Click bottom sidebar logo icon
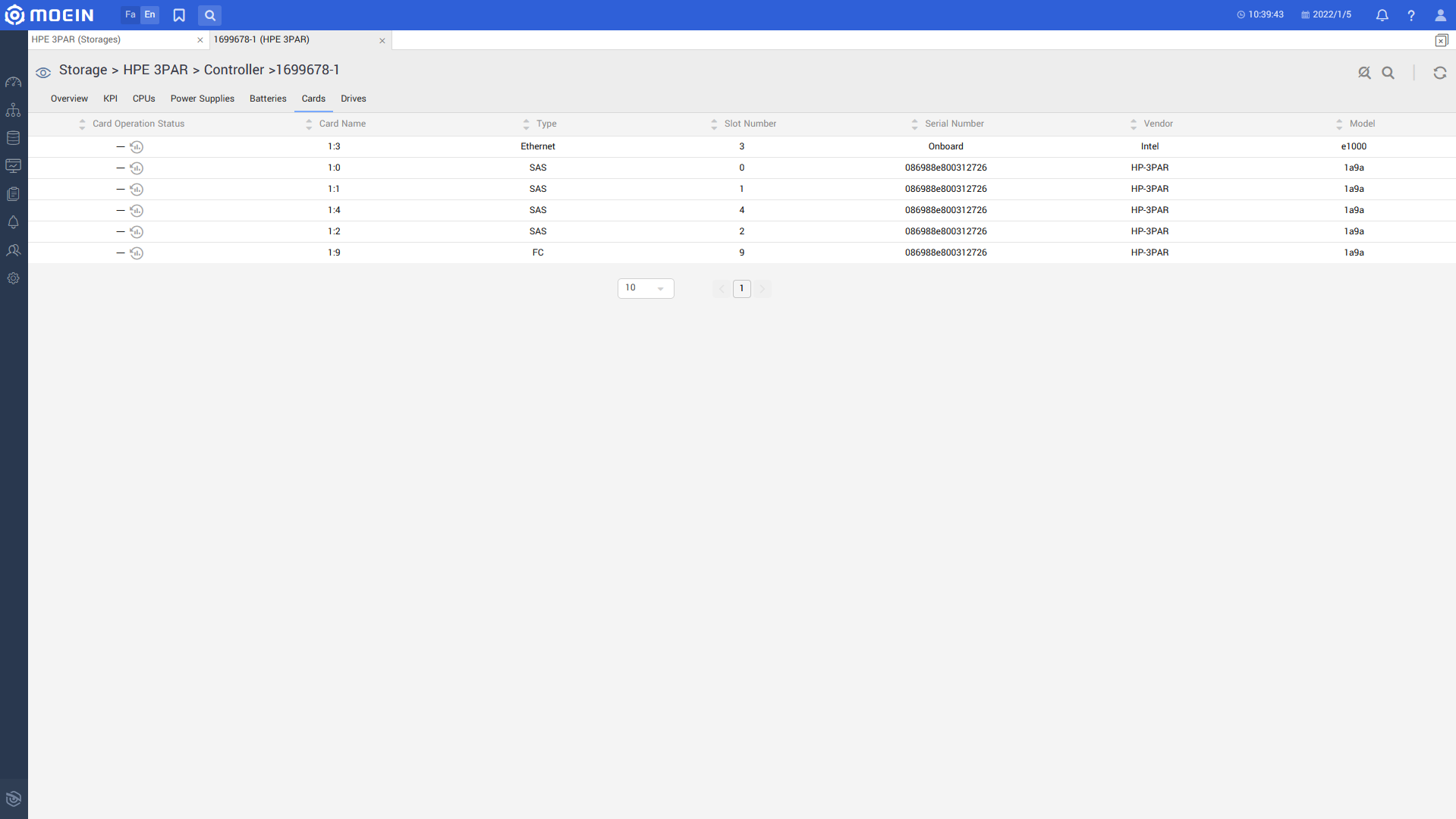1456x819 pixels. click(x=14, y=799)
